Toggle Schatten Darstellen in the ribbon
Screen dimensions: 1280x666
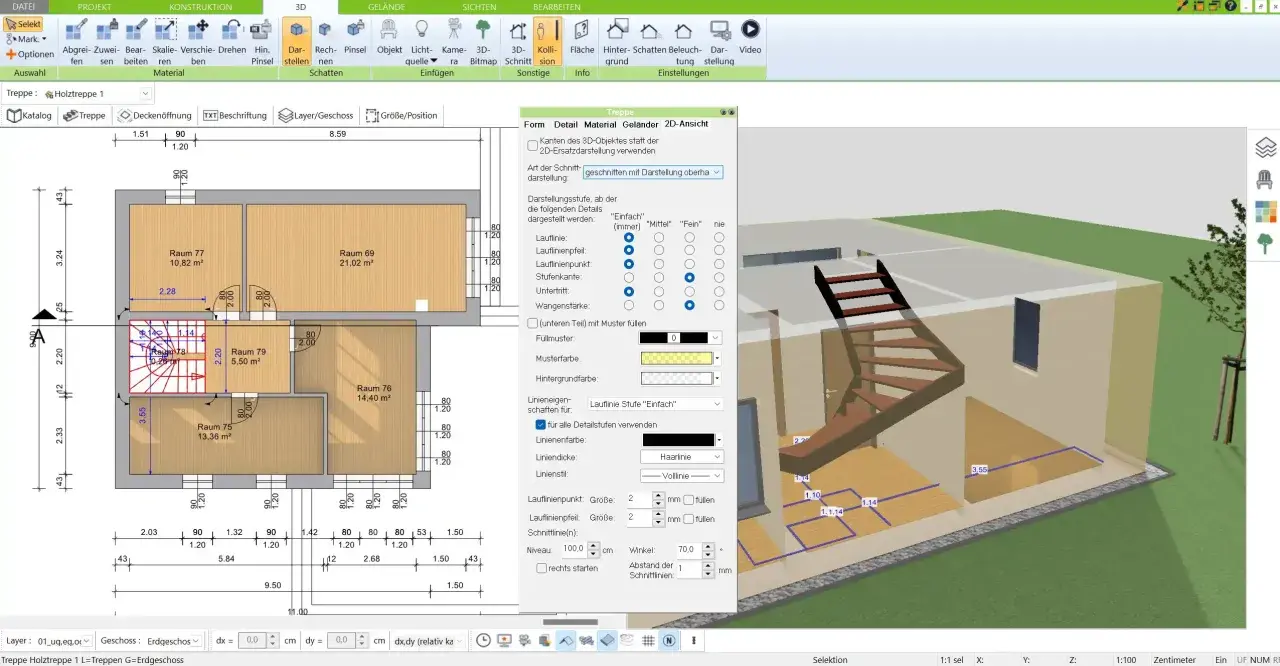pos(297,42)
